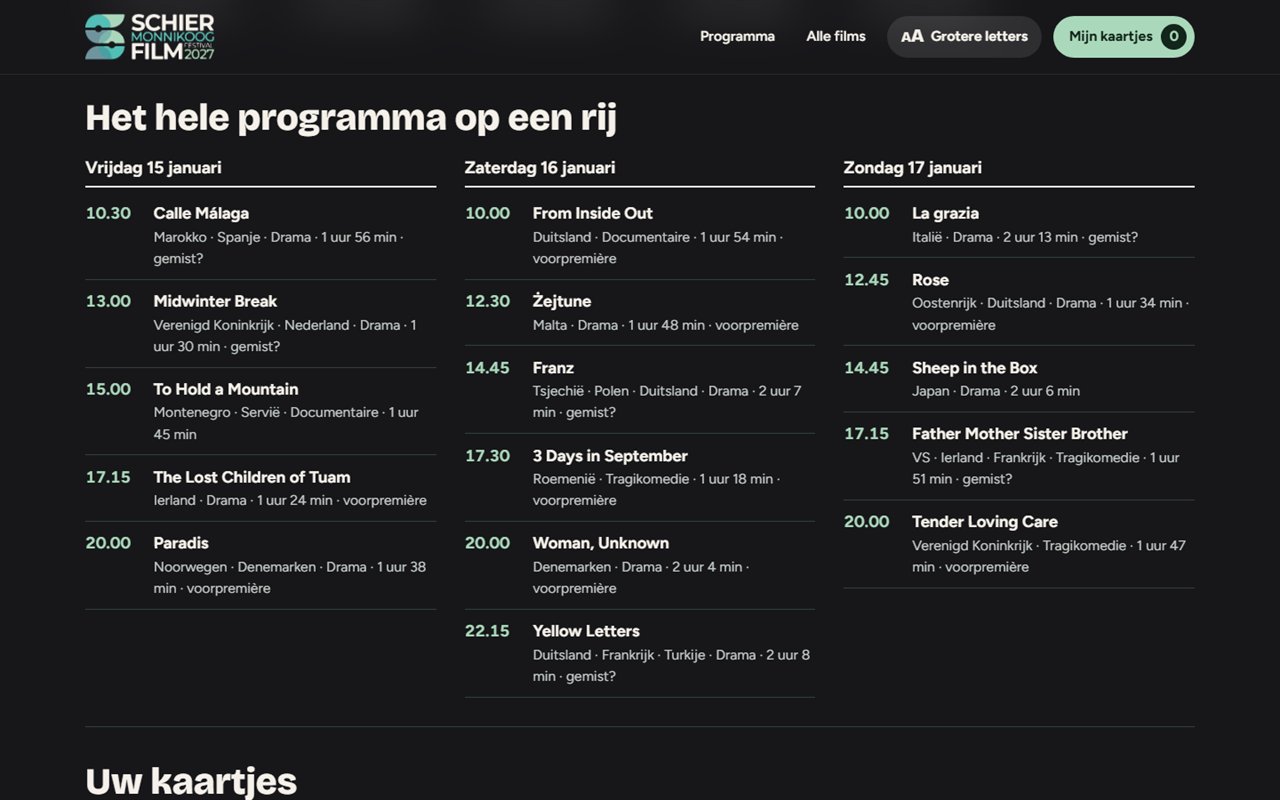This screenshot has width=1280, height=800.
Task: Click the 'Uw kaartjes' heading
Action: [191, 780]
